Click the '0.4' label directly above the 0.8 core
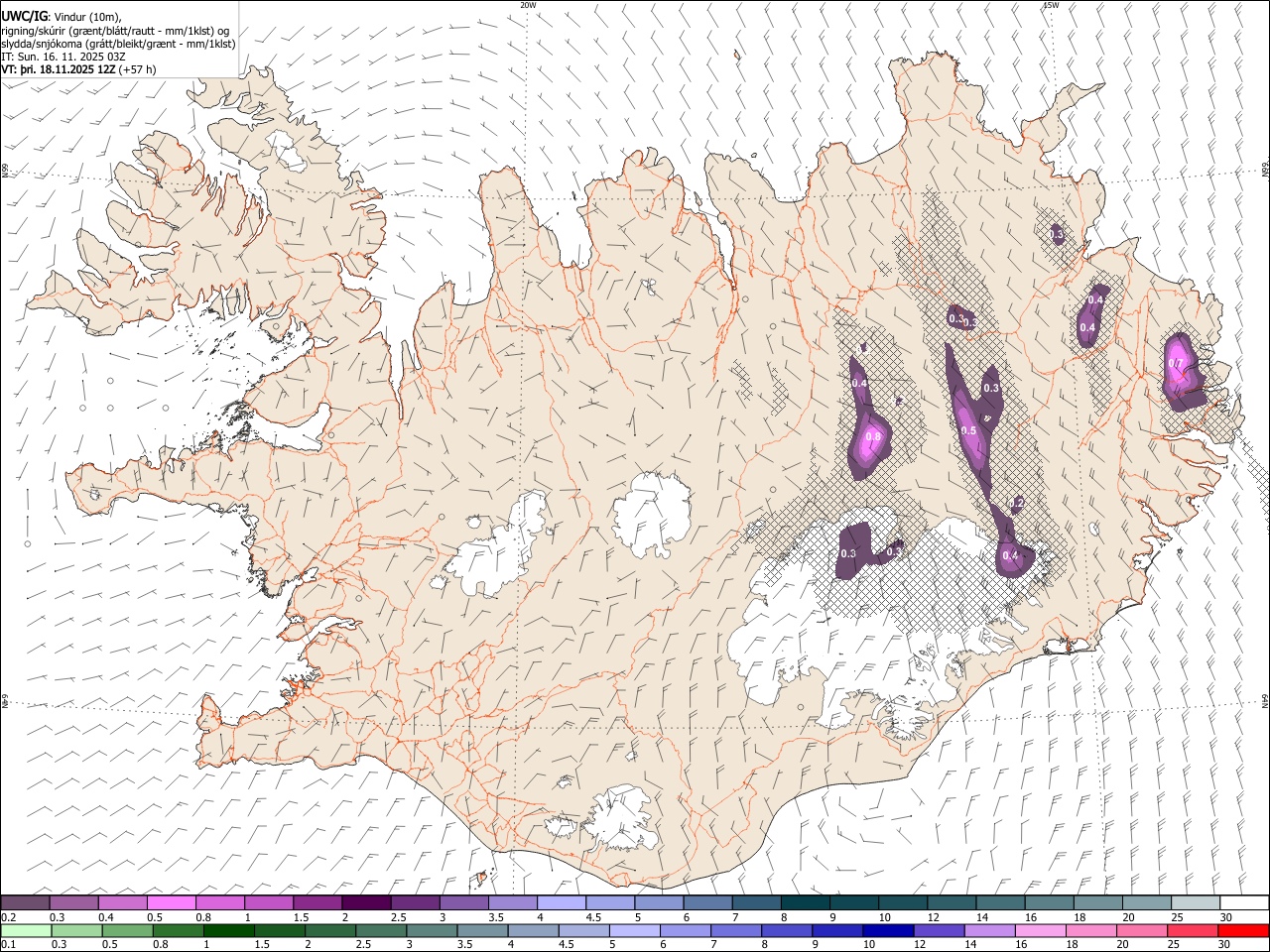 click(x=859, y=383)
